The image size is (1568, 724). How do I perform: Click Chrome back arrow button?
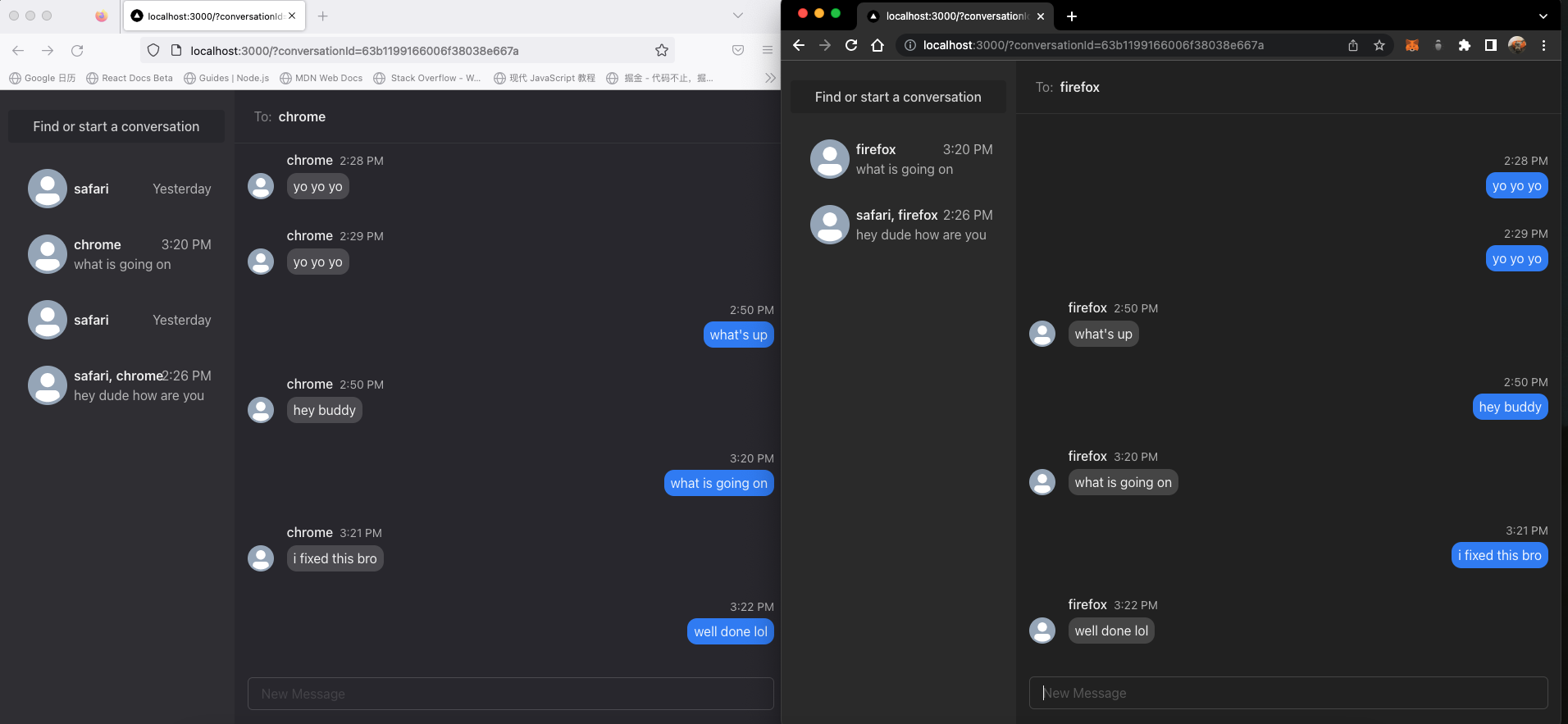[799, 45]
